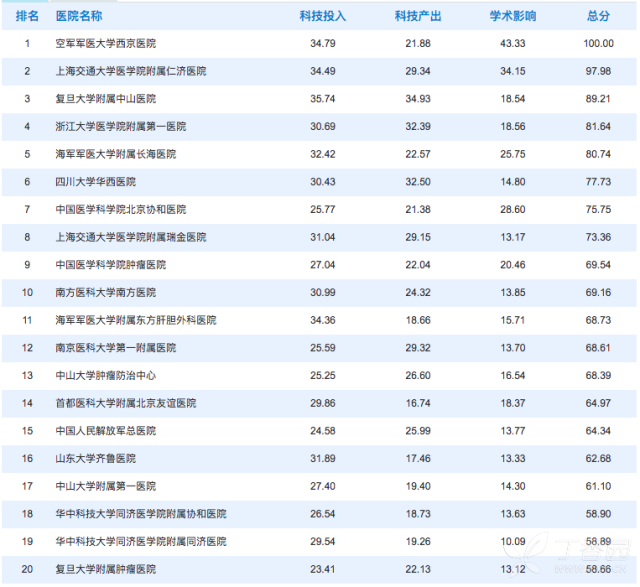Click 复旦大学附属肿瘤医院 hospital name
Viewport: 640px width, 587px height.
106,569
